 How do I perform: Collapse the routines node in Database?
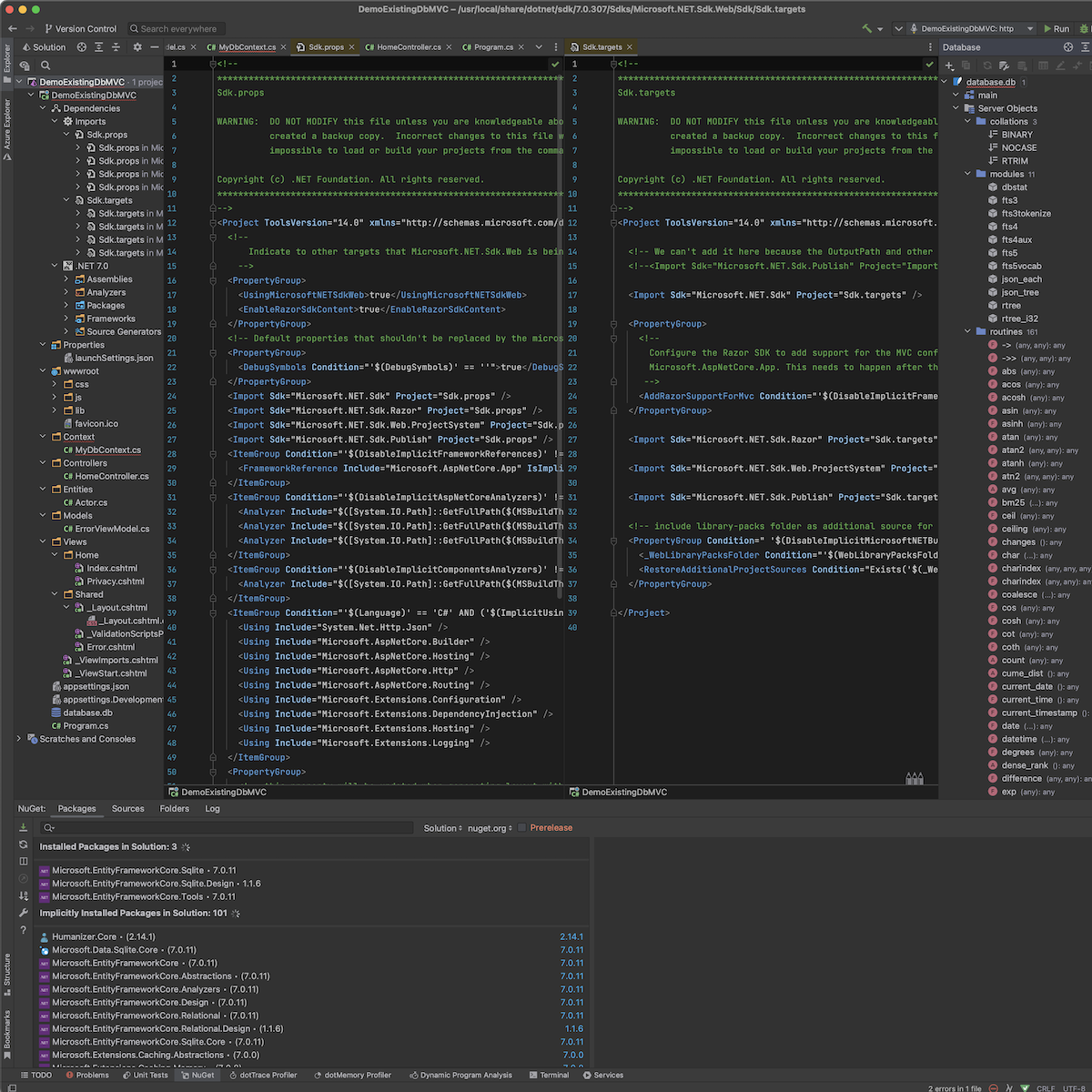tap(967, 331)
